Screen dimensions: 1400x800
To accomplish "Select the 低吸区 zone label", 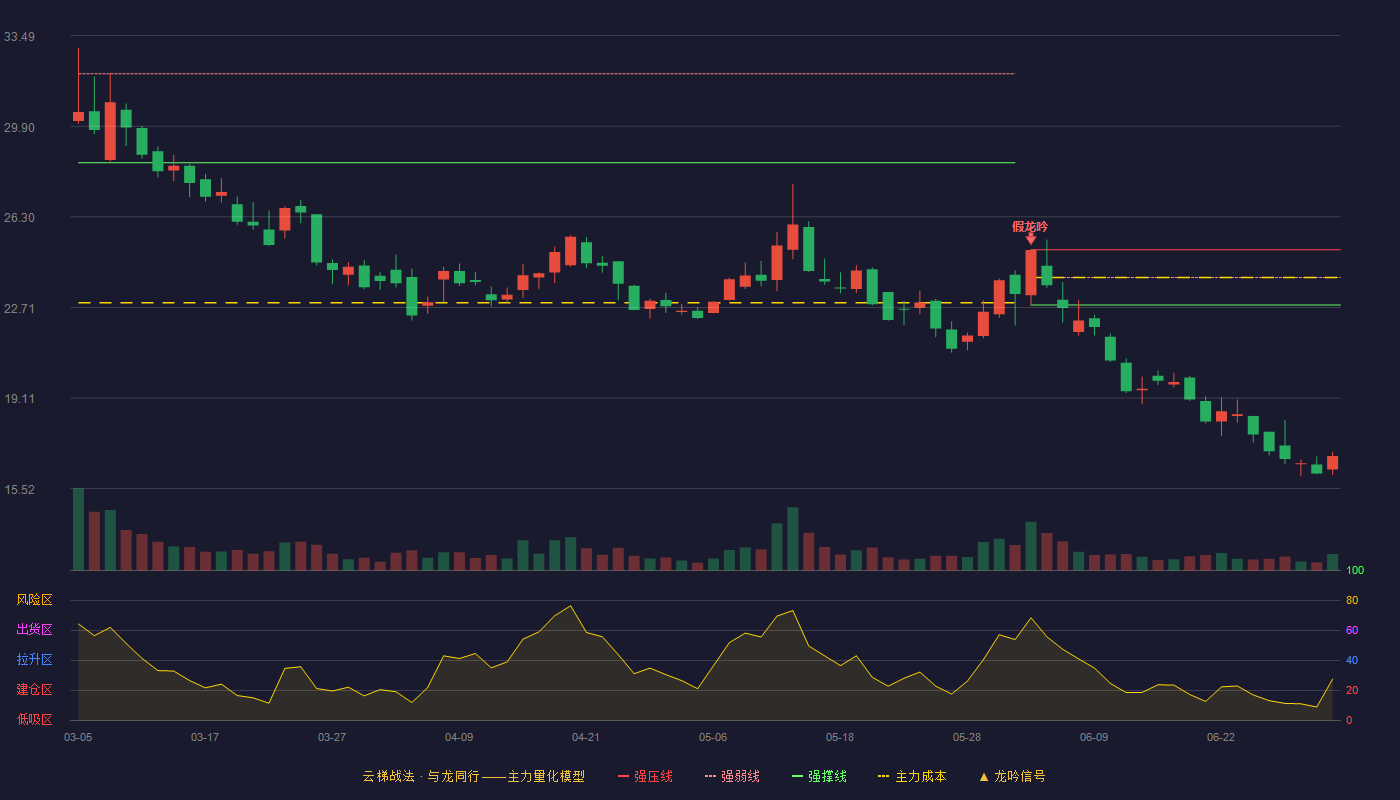I will [34, 719].
